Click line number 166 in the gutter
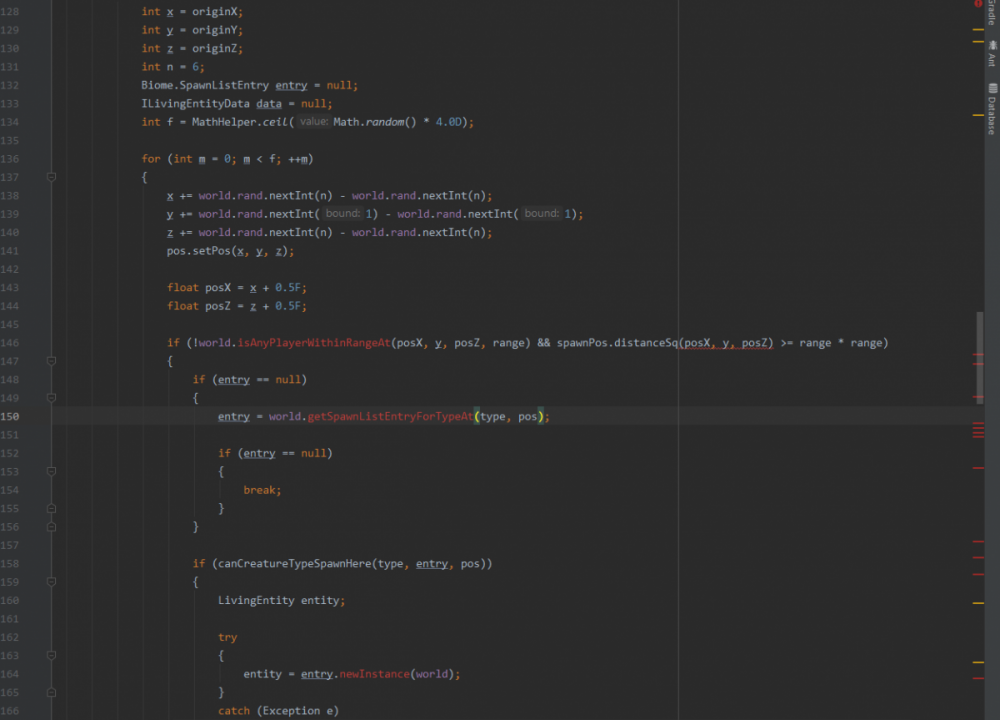The height and width of the screenshot is (720, 1000). tap(10, 711)
